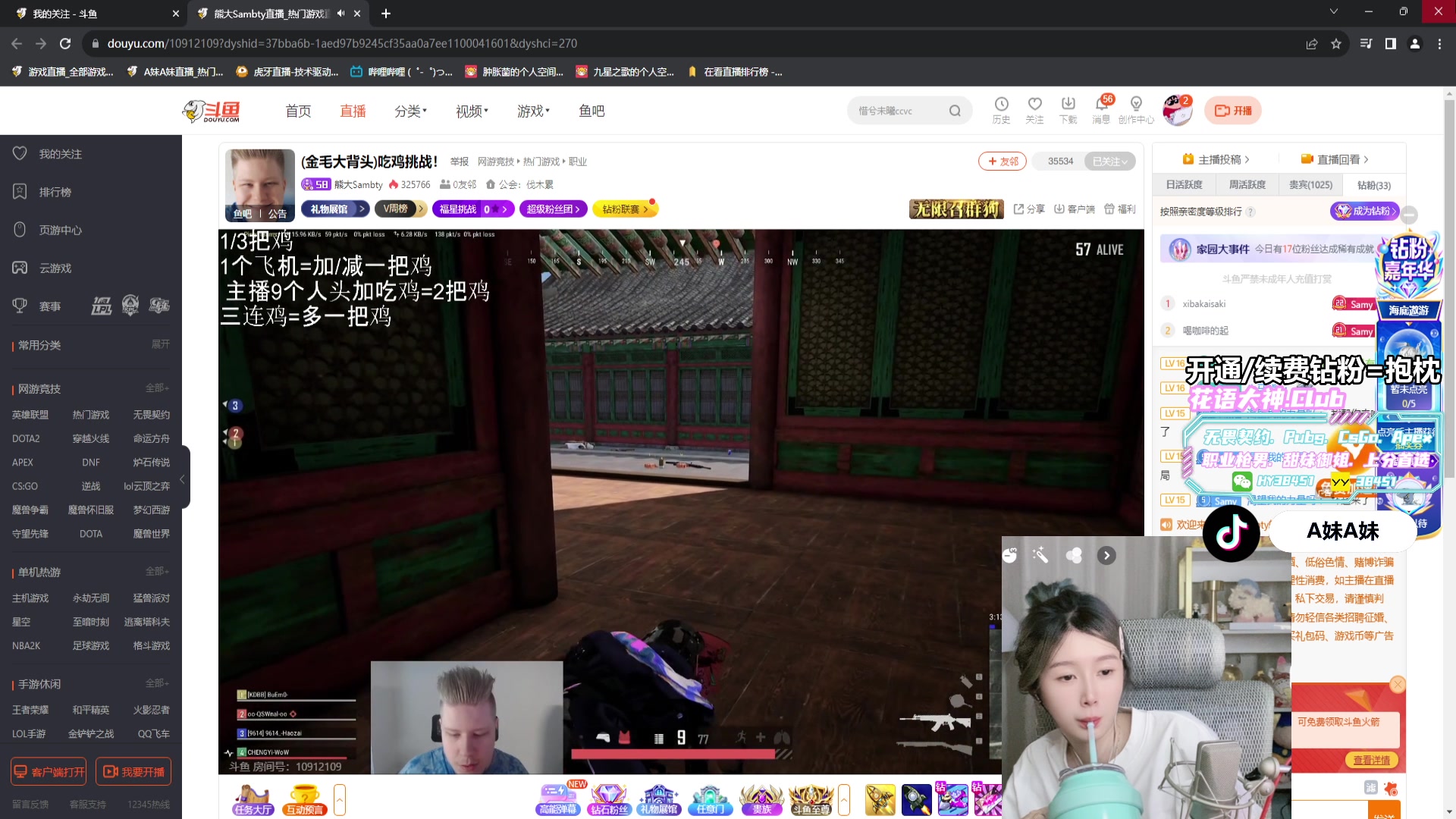
Task: Click the 我要开播 button
Action: click(x=133, y=772)
